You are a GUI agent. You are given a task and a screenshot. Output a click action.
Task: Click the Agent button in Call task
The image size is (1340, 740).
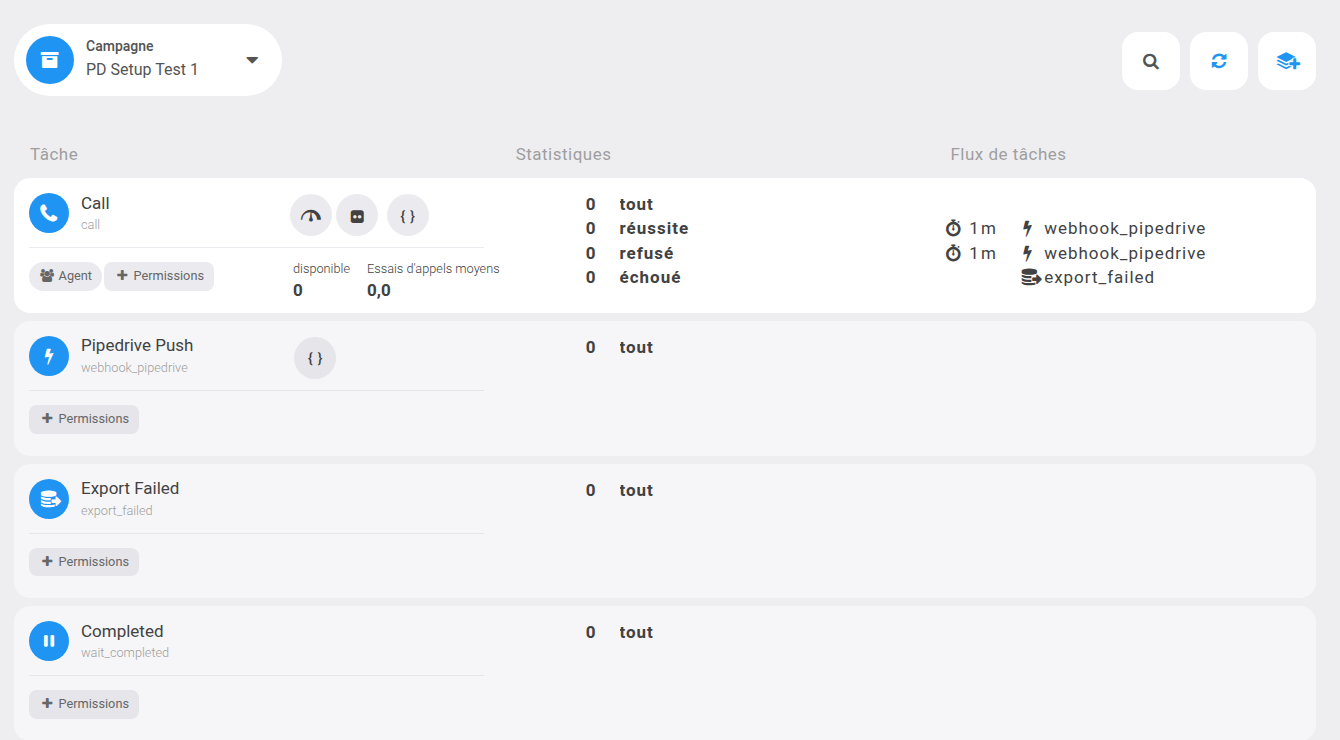[x=65, y=276]
